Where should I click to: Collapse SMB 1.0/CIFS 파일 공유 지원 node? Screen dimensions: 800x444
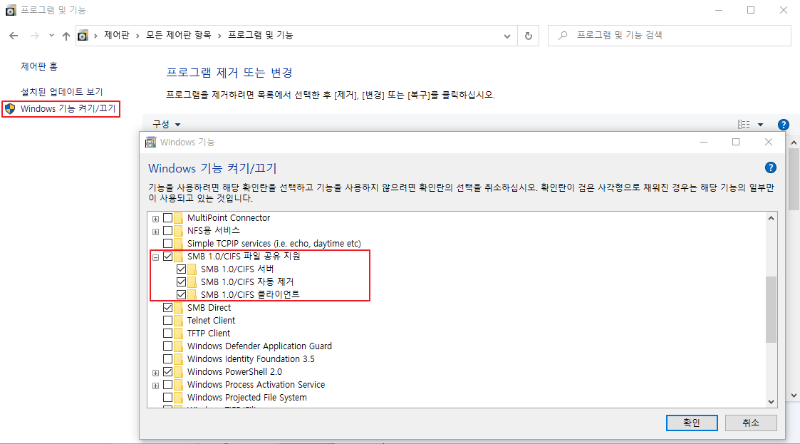156,257
